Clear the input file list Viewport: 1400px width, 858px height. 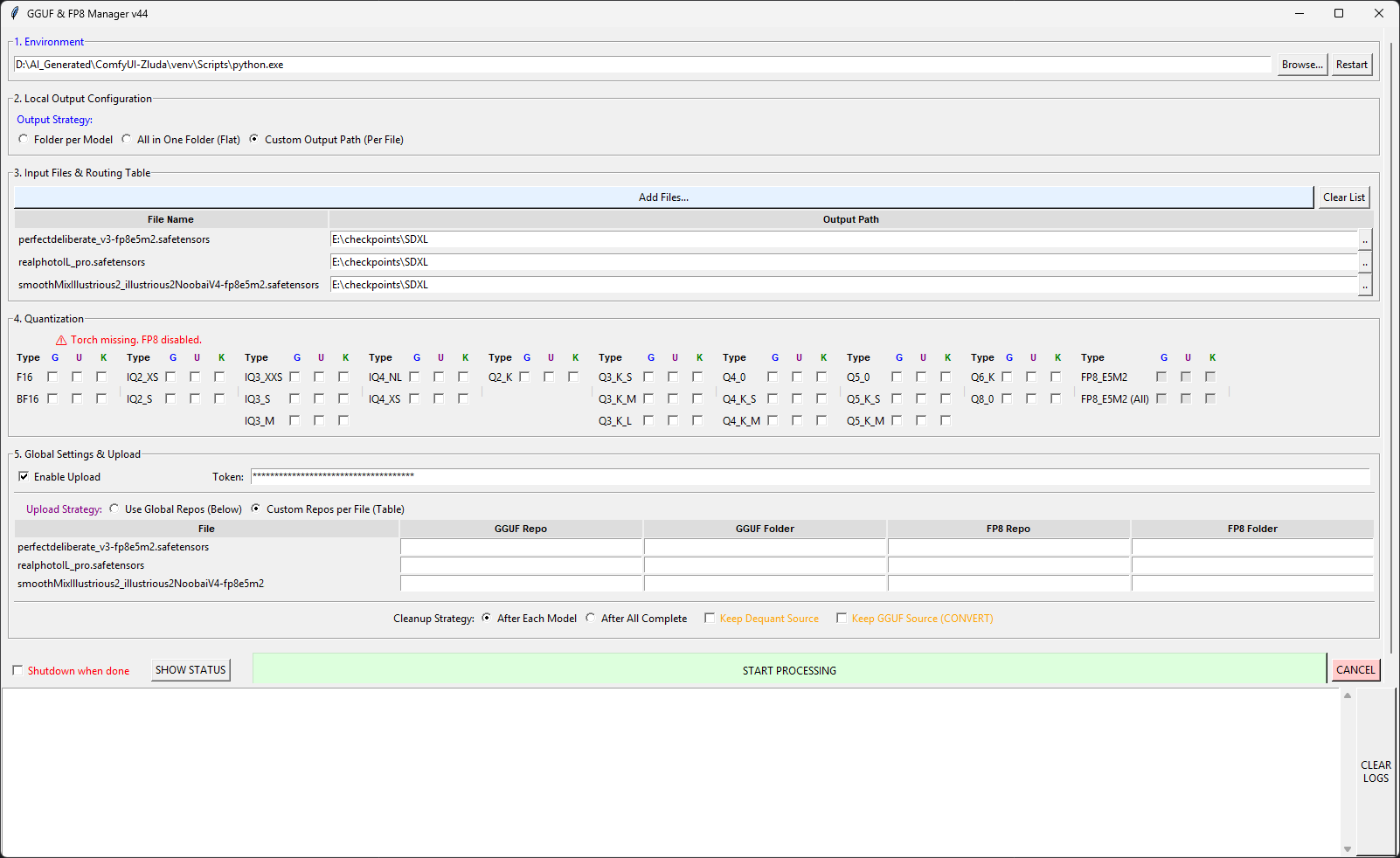(x=1343, y=197)
